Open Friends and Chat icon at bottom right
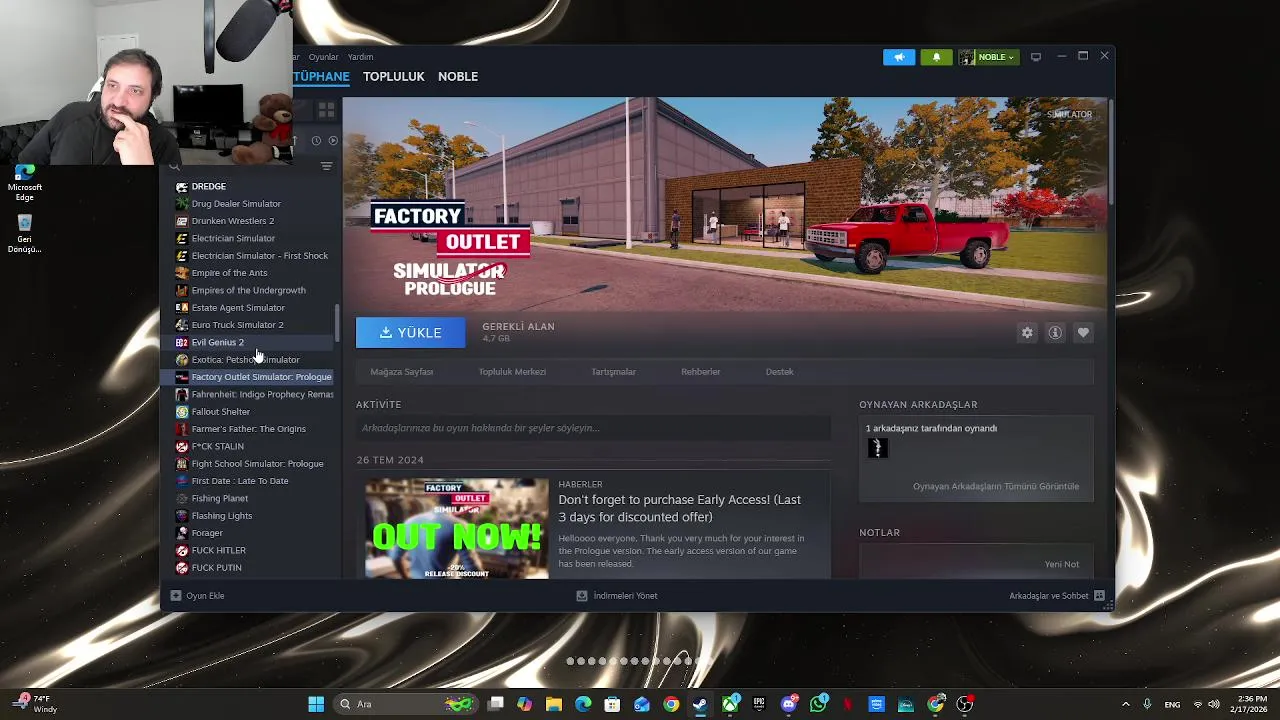 (1099, 596)
